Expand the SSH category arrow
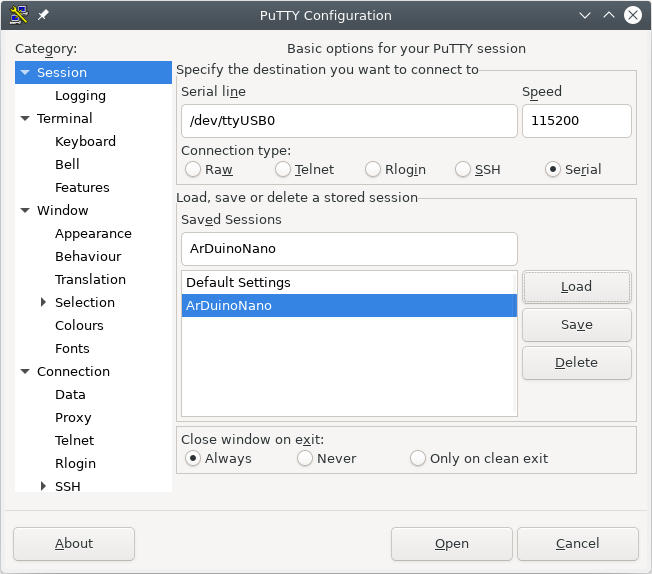 coord(43,486)
